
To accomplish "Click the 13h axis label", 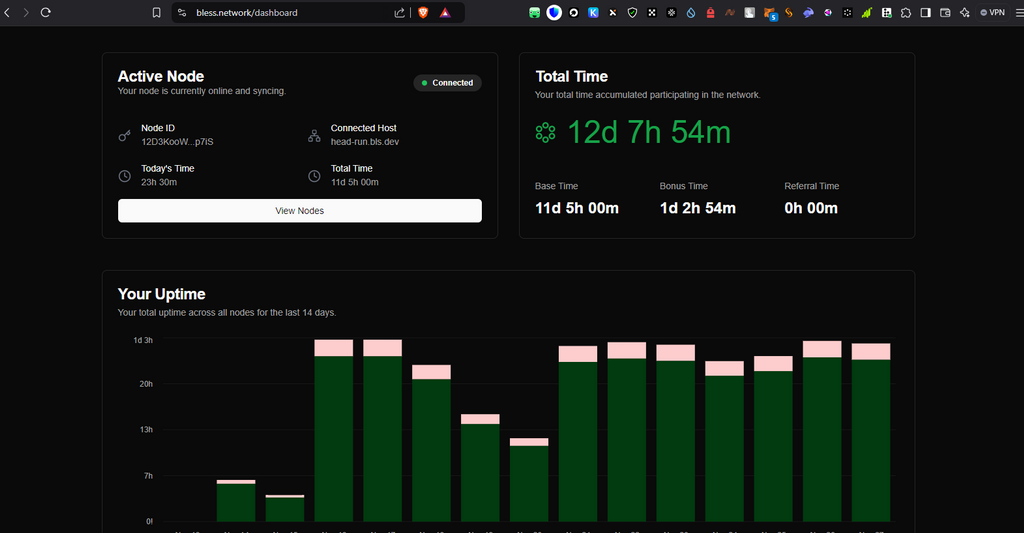I will (146, 430).
